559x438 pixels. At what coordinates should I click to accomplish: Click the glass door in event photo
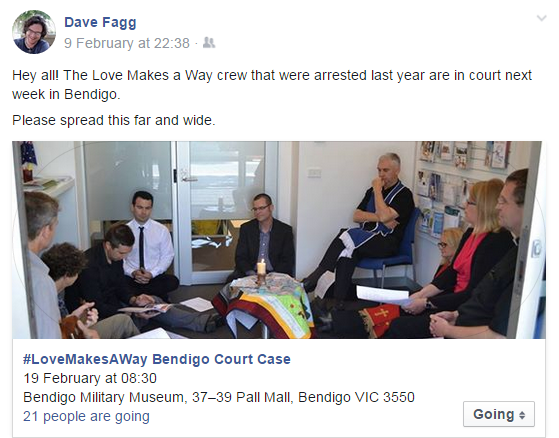[228, 212]
